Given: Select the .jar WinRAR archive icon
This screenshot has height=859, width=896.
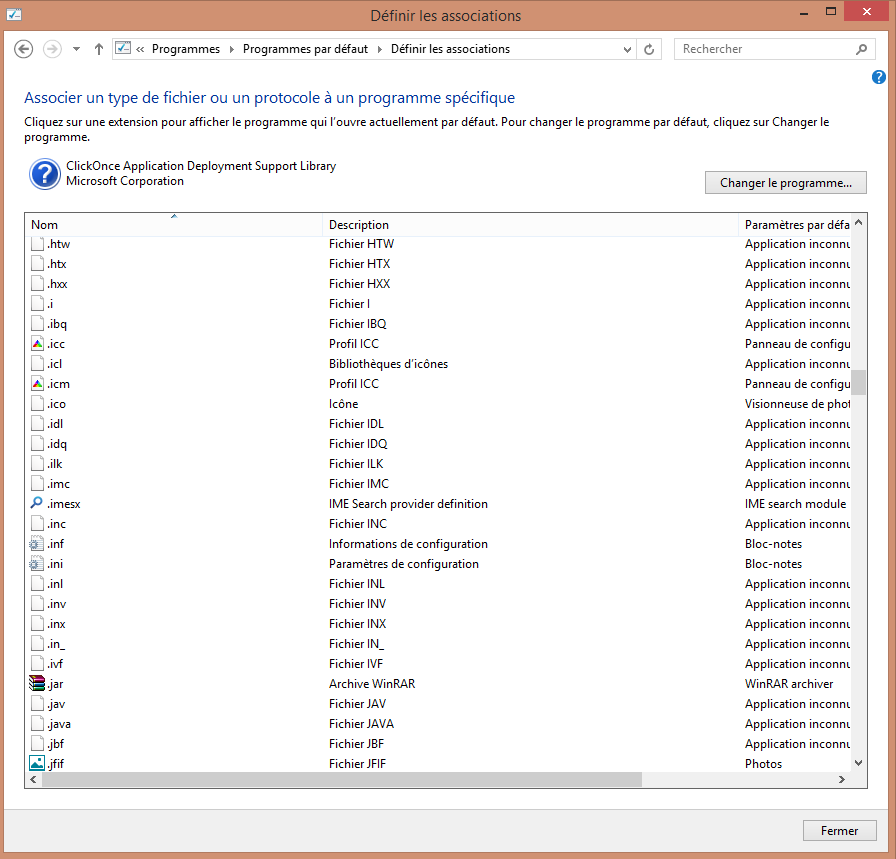Looking at the screenshot, I should 37,684.
